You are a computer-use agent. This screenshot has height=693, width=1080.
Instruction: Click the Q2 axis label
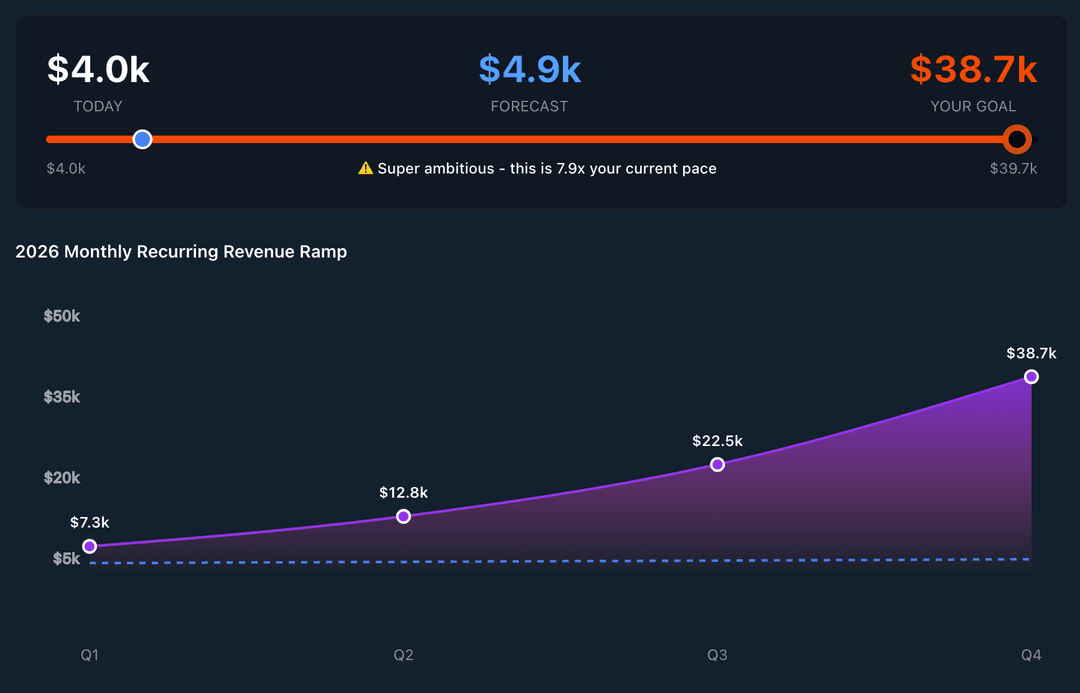pyautogui.click(x=403, y=655)
